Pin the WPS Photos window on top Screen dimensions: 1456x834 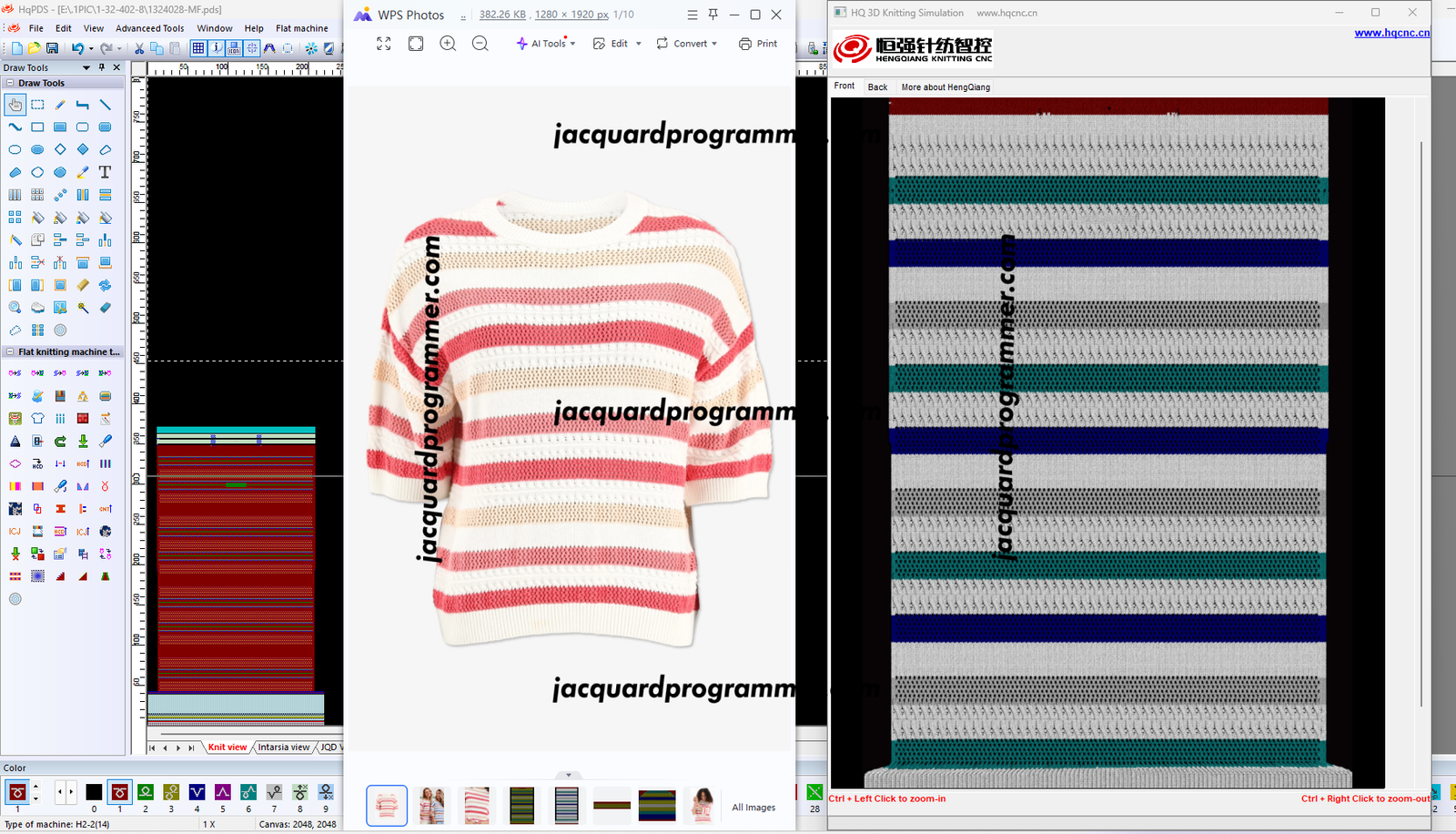click(x=713, y=15)
